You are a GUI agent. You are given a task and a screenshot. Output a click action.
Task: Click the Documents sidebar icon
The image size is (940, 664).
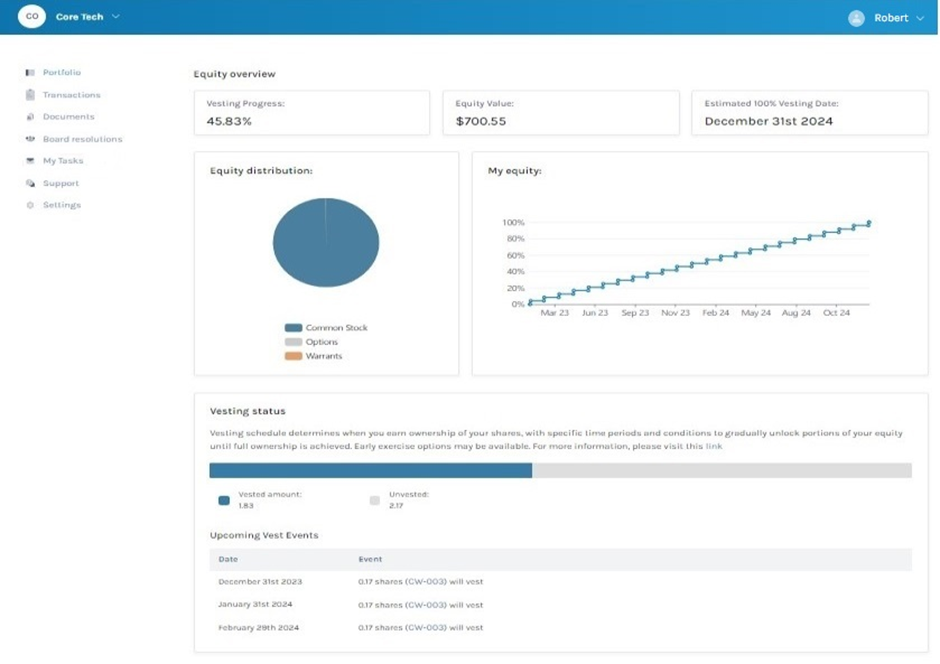[x=30, y=117]
